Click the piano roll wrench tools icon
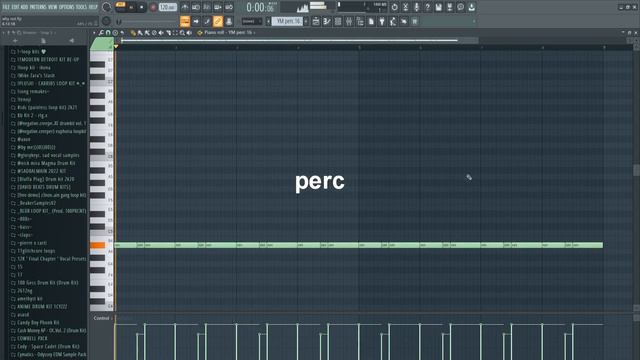This screenshot has height=360, width=640. click(x=101, y=33)
